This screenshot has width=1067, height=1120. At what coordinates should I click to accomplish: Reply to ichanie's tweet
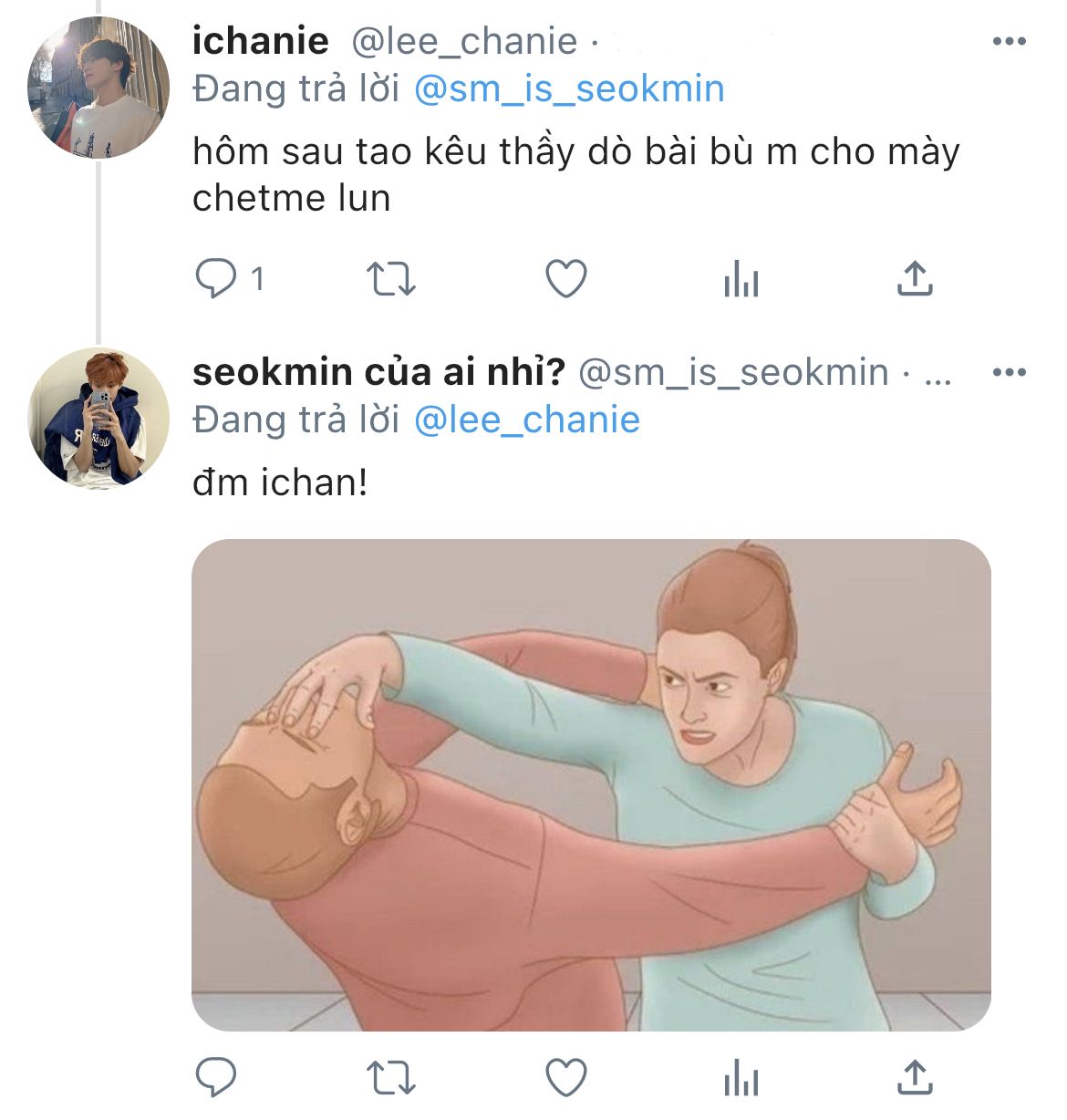click(x=216, y=278)
